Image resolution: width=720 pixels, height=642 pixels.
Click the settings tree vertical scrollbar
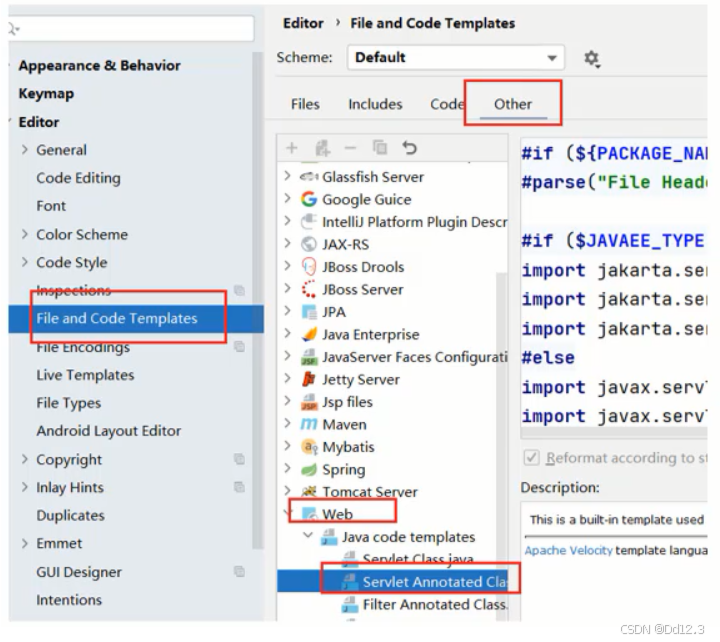point(257,300)
